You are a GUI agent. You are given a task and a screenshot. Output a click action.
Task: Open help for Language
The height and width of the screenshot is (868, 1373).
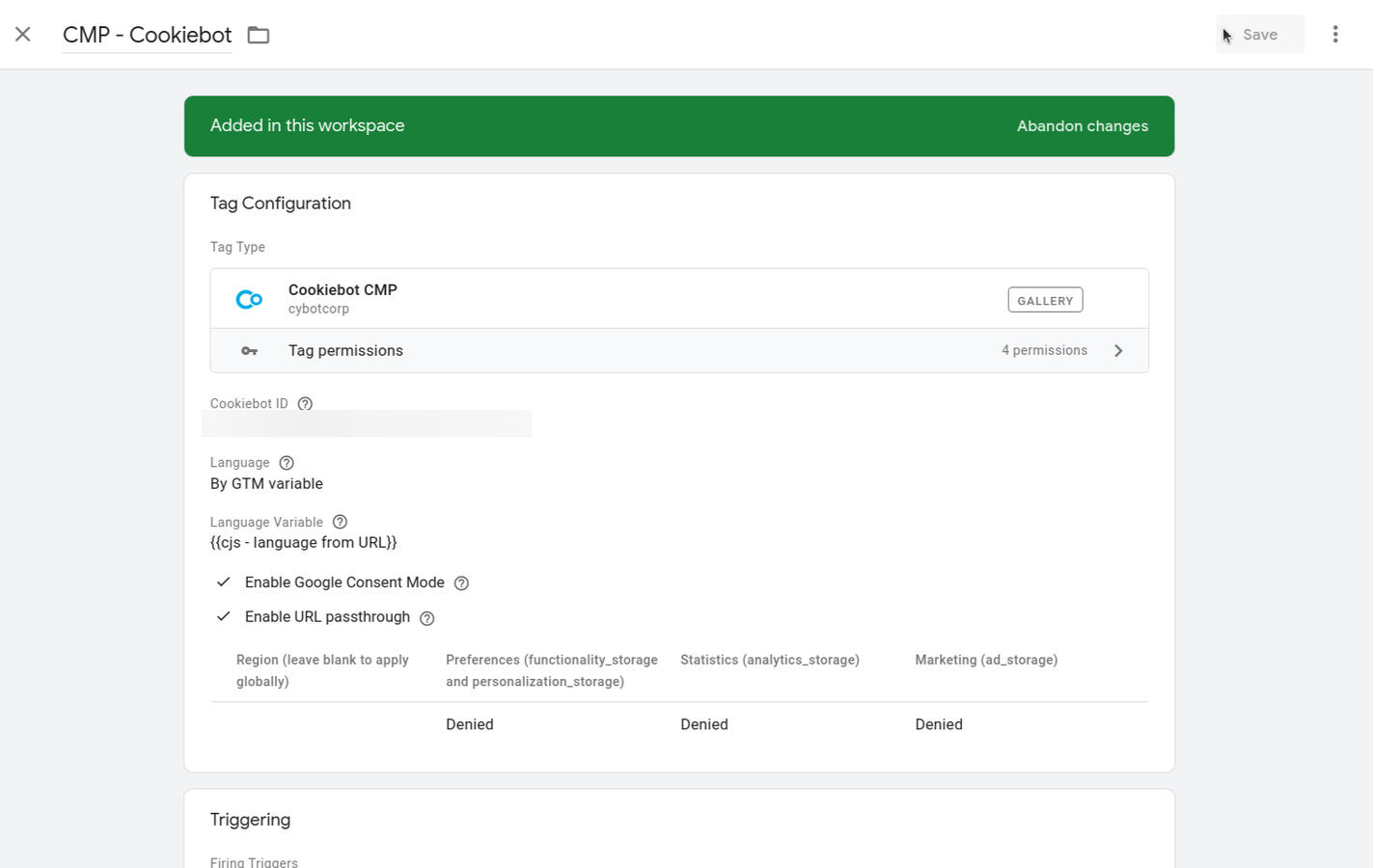(287, 463)
